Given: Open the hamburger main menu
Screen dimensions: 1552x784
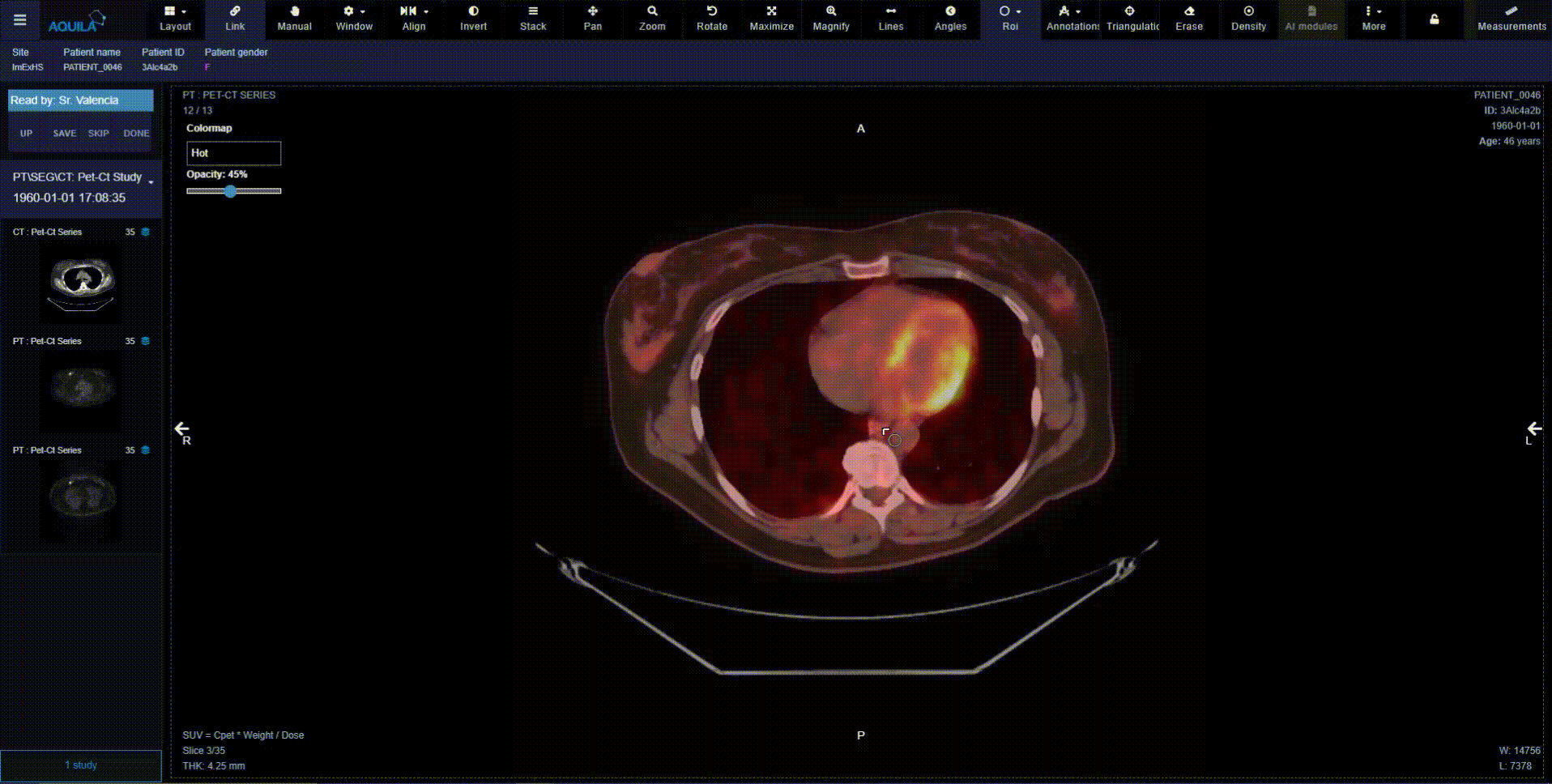Looking at the screenshot, I should coord(20,20).
